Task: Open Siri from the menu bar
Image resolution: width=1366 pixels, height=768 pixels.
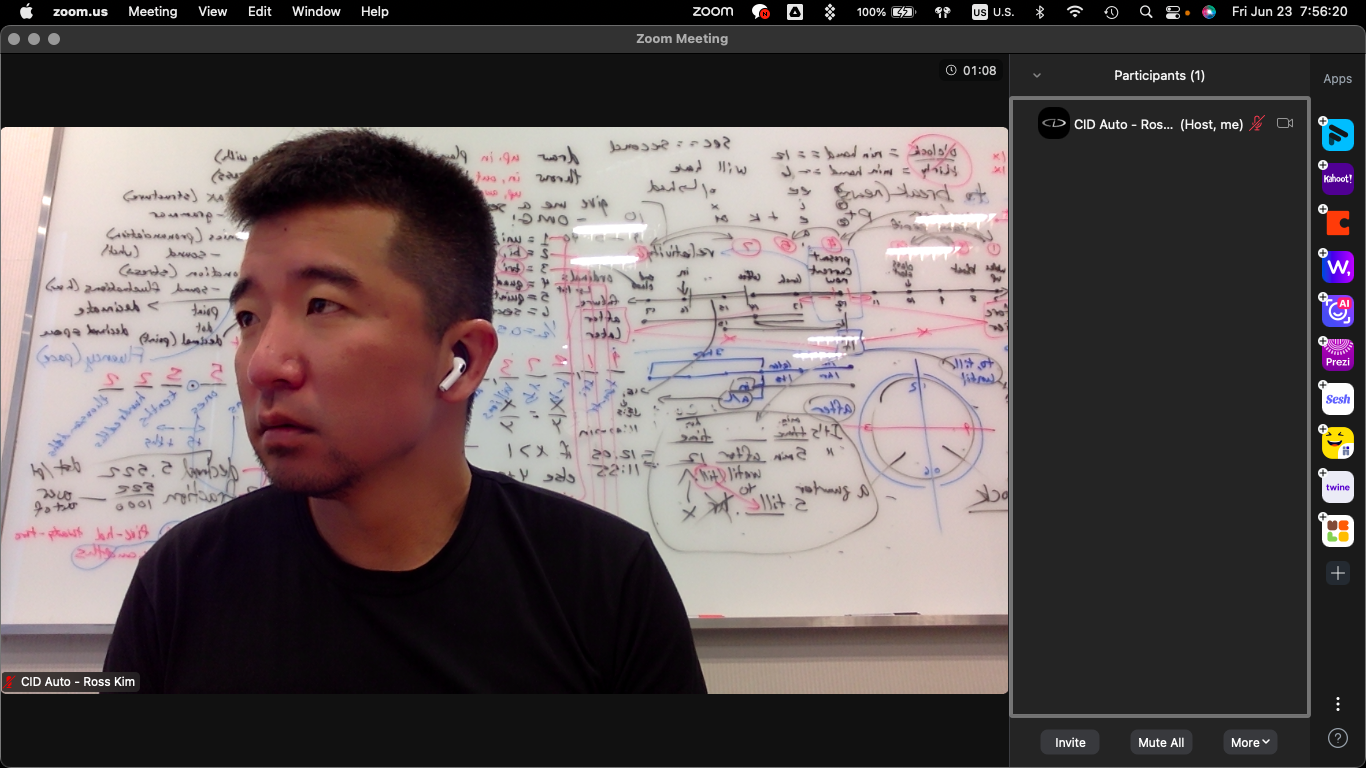Action: point(1209,12)
